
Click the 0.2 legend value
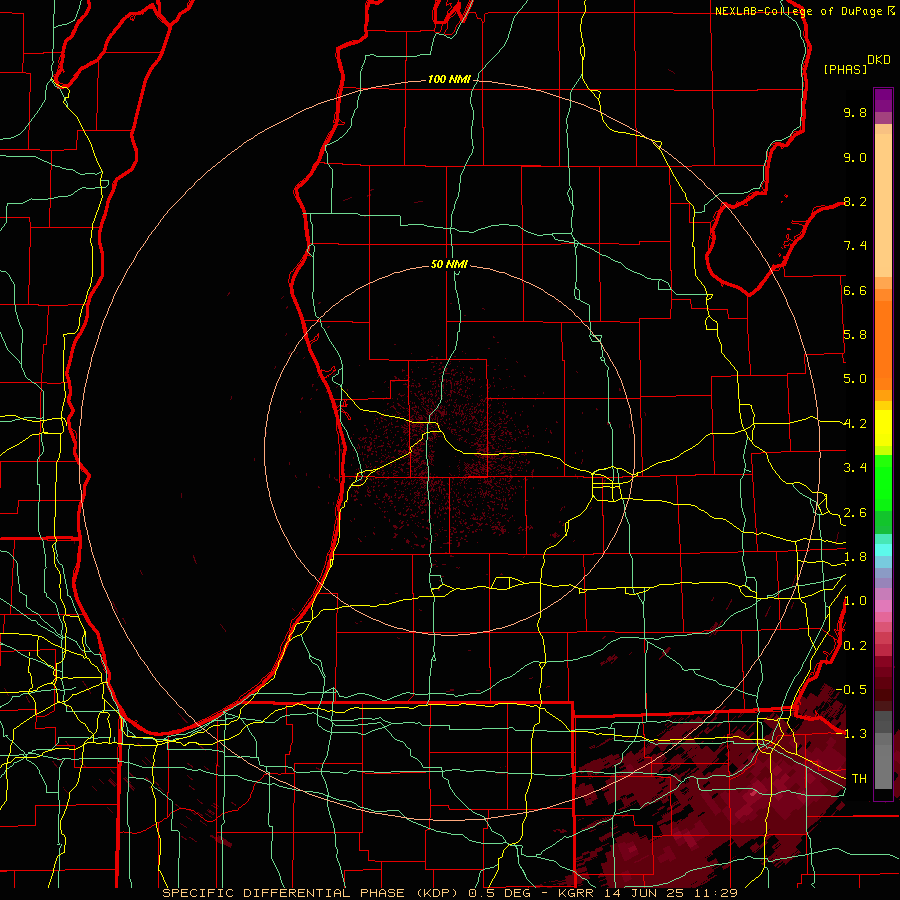[855, 646]
